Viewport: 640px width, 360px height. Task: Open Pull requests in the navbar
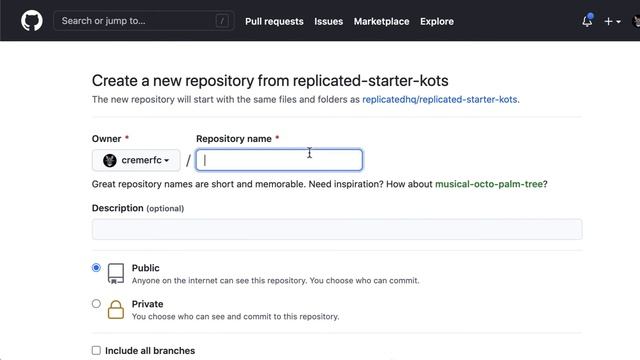(x=274, y=21)
